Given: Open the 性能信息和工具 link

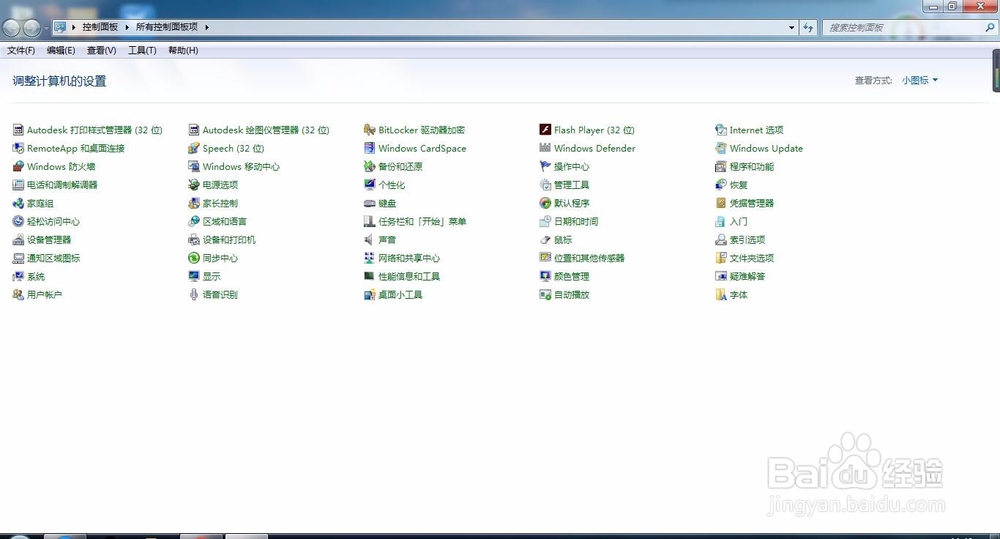Looking at the screenshot, I should (409, 276).
